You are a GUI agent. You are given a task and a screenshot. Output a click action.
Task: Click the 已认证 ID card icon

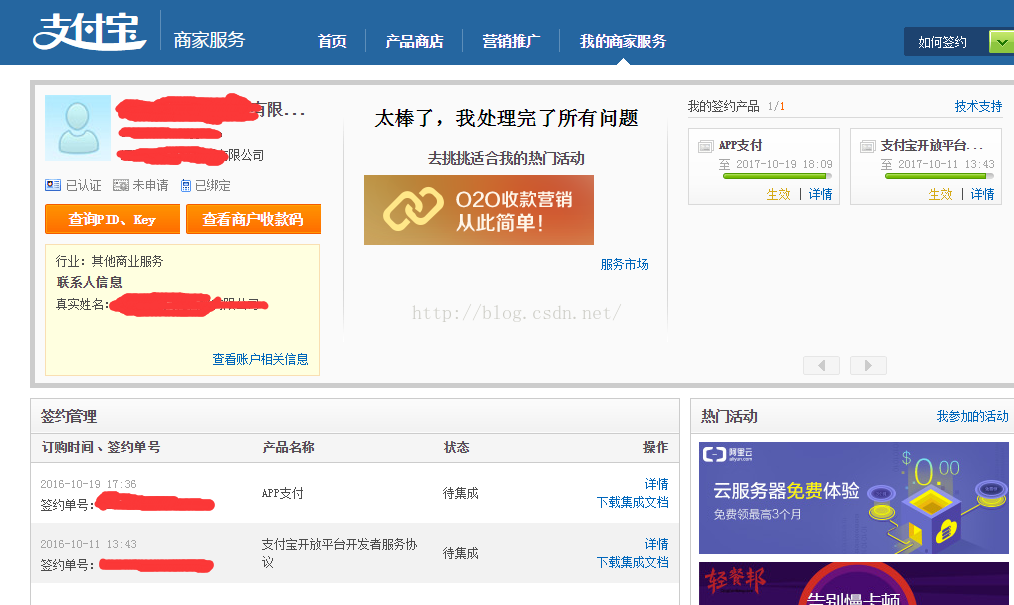52,186
